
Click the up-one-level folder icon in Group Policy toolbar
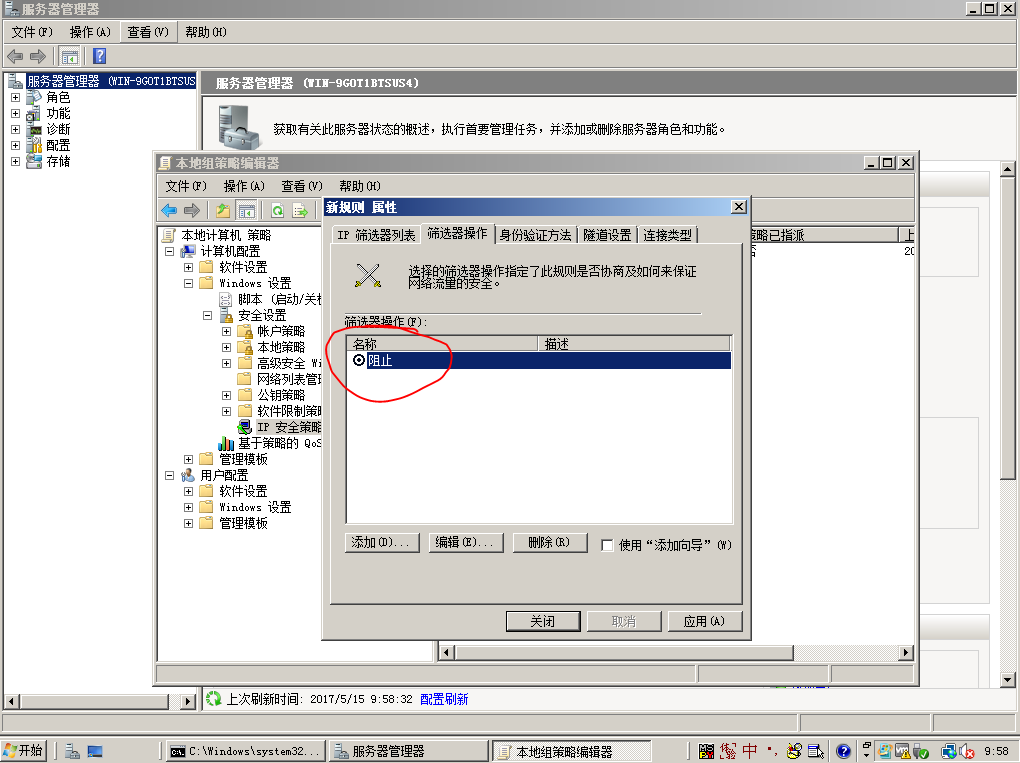pos(222,210)
